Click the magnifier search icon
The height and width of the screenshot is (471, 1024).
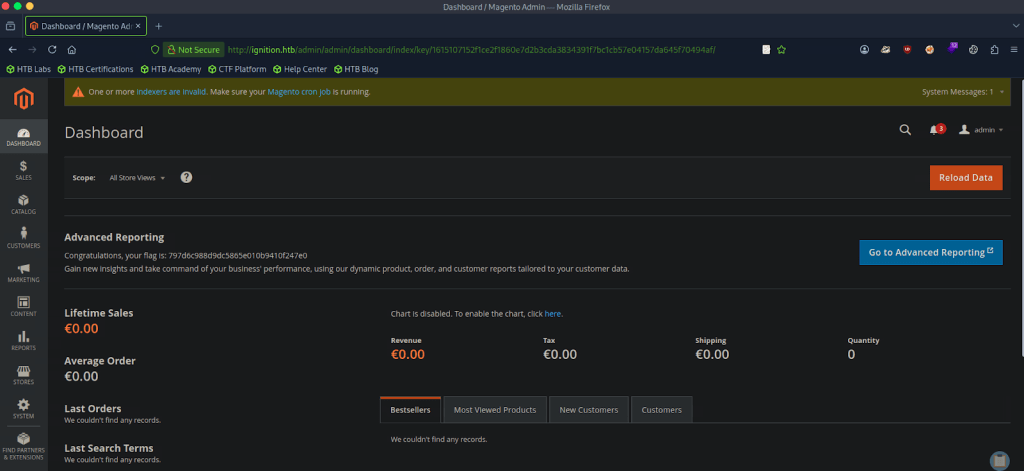click(905, 130)
